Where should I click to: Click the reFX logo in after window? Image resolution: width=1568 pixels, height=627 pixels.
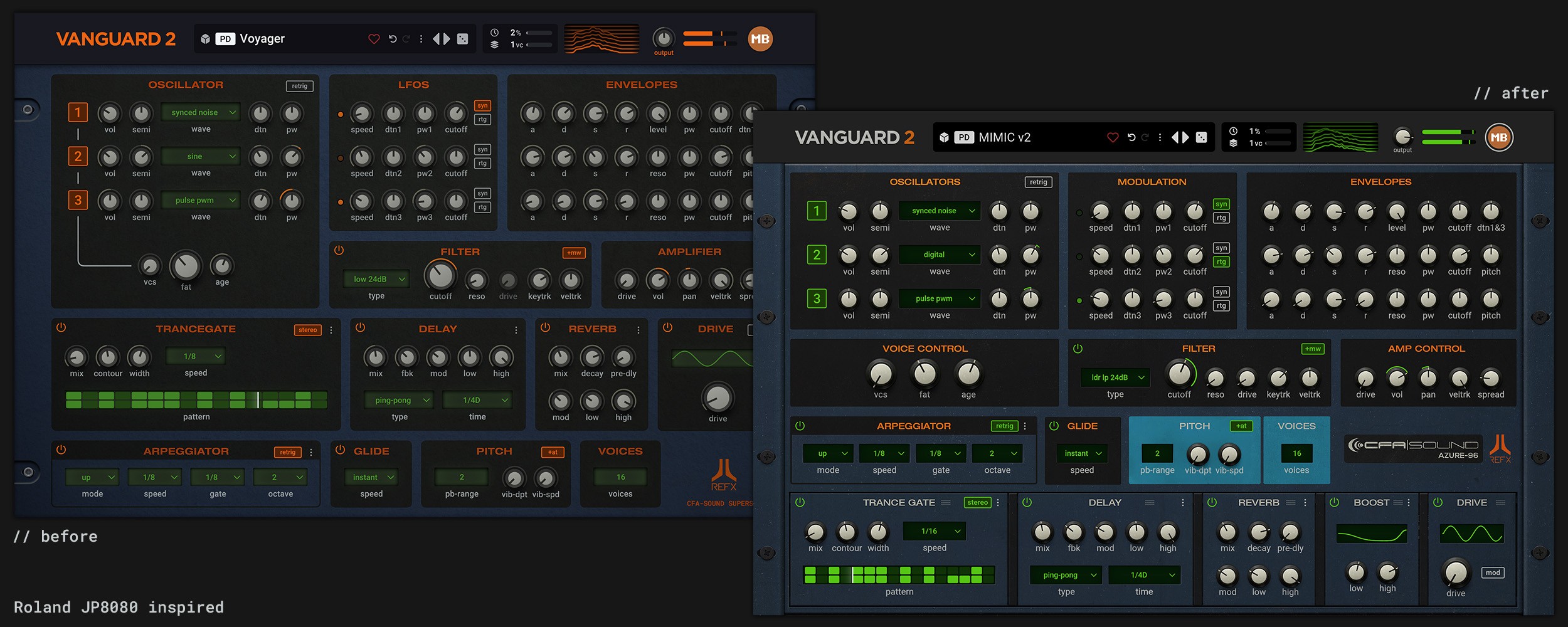tap(1500, 448)
